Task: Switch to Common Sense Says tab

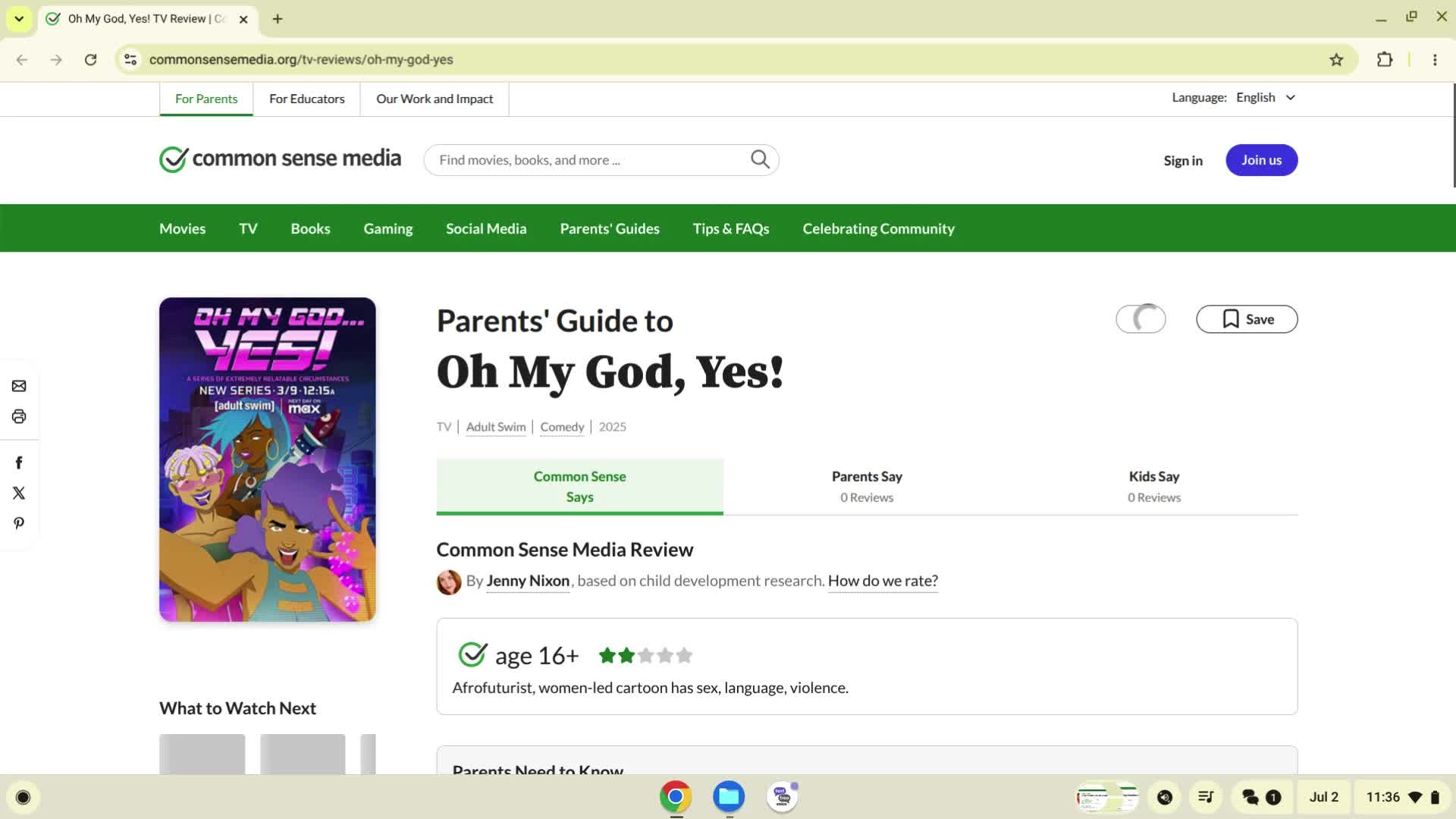Action: coord(579,486)
